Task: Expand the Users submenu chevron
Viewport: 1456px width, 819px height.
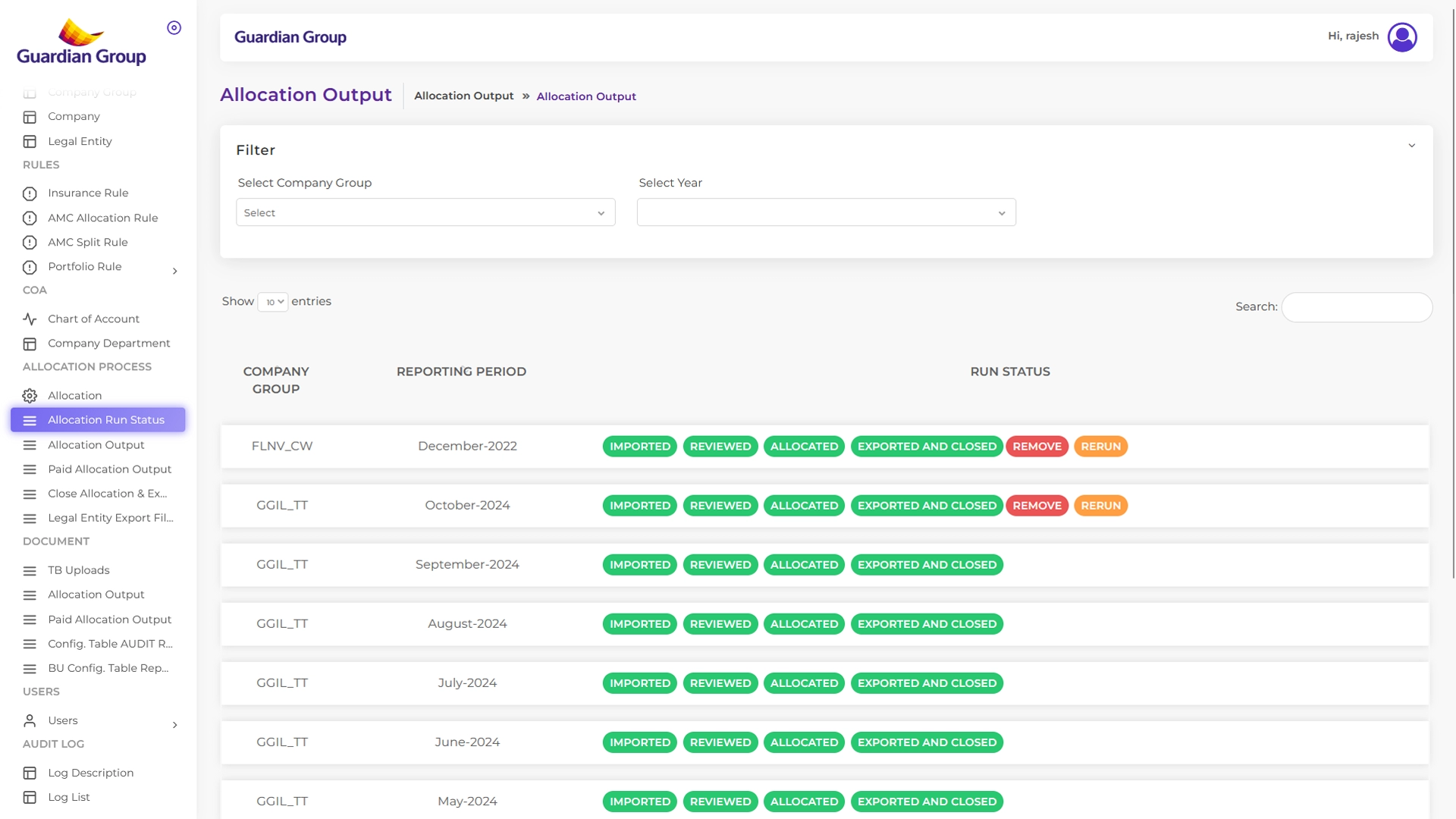Action: [175, 725]
